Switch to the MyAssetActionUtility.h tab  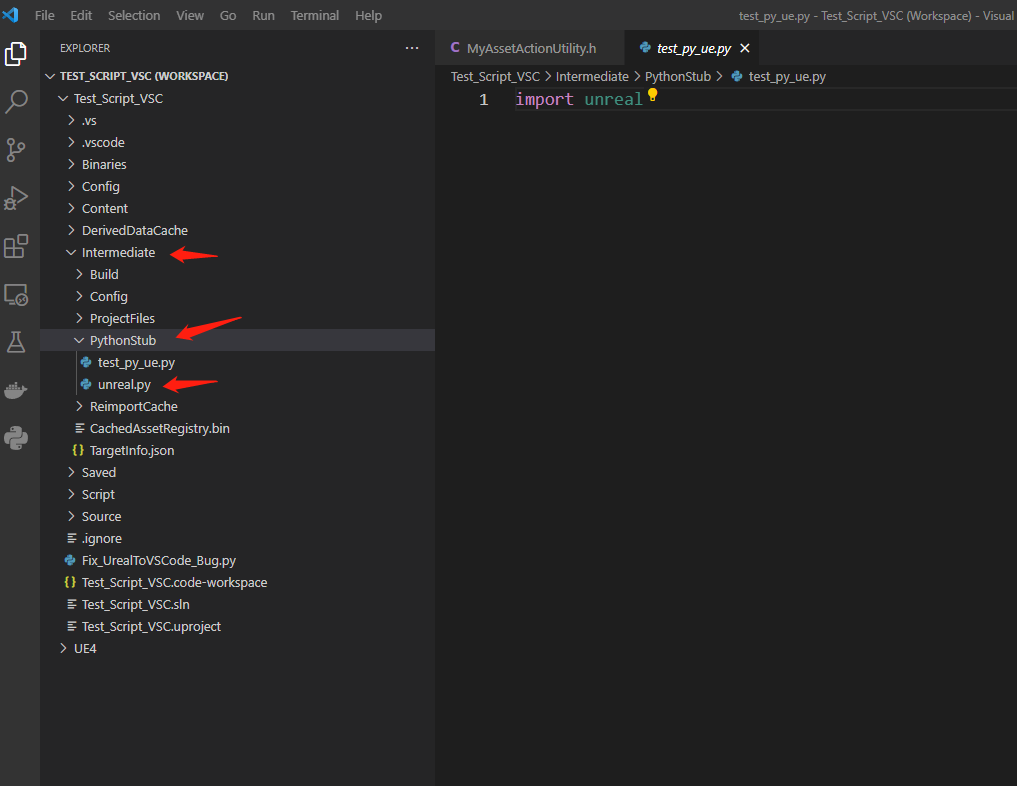point(530,48)
